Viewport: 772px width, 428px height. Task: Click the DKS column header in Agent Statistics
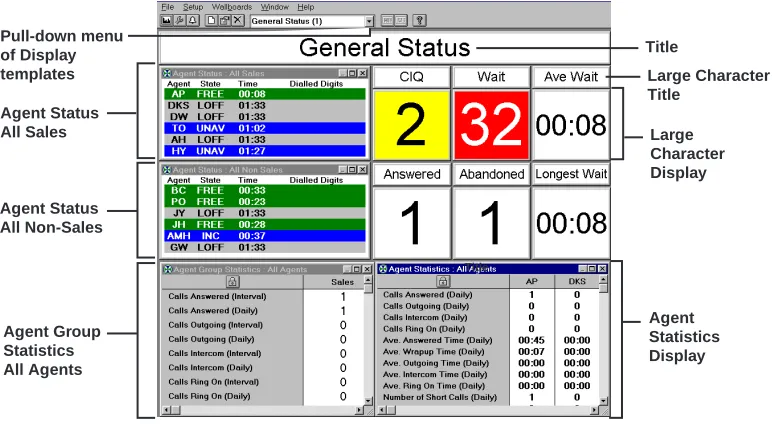click(577, 281)
